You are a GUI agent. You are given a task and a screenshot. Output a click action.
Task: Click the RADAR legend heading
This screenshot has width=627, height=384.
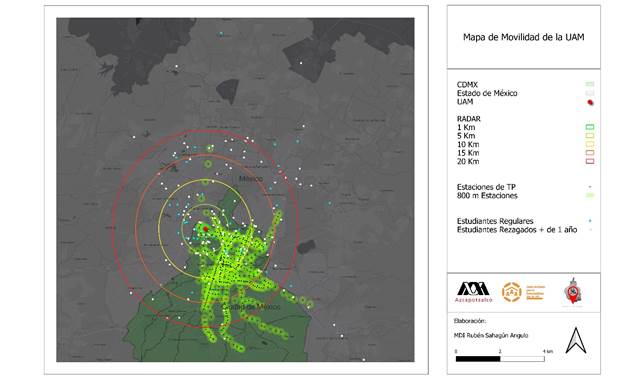[469, 119]
